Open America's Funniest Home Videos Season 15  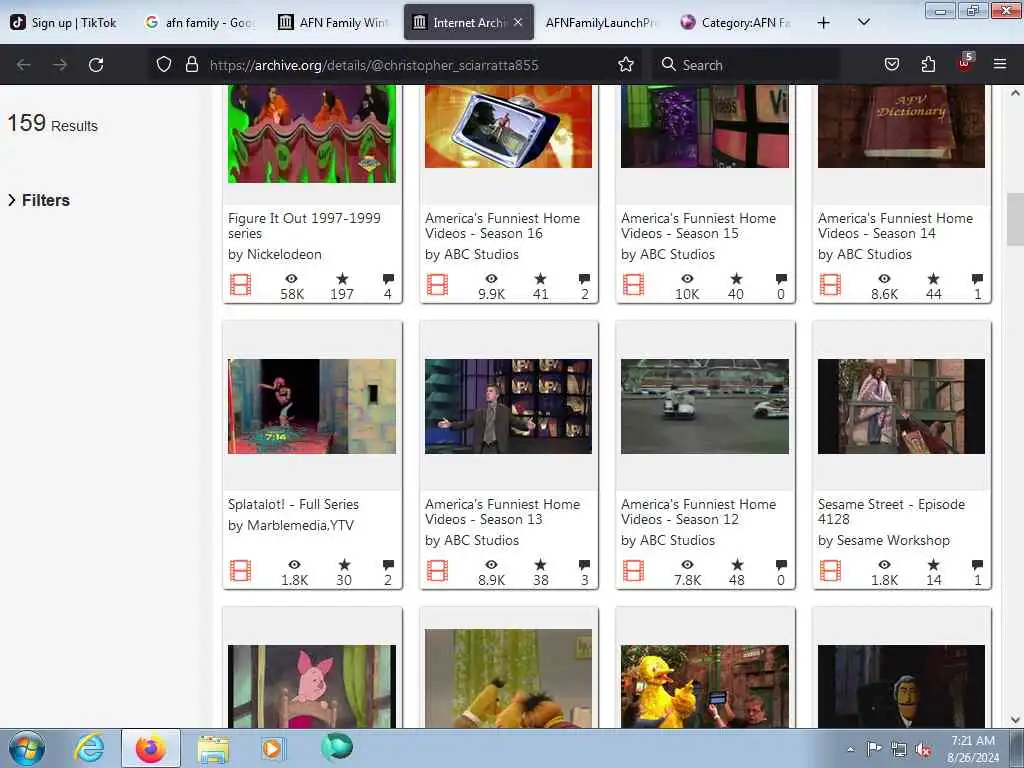point(698,225)
